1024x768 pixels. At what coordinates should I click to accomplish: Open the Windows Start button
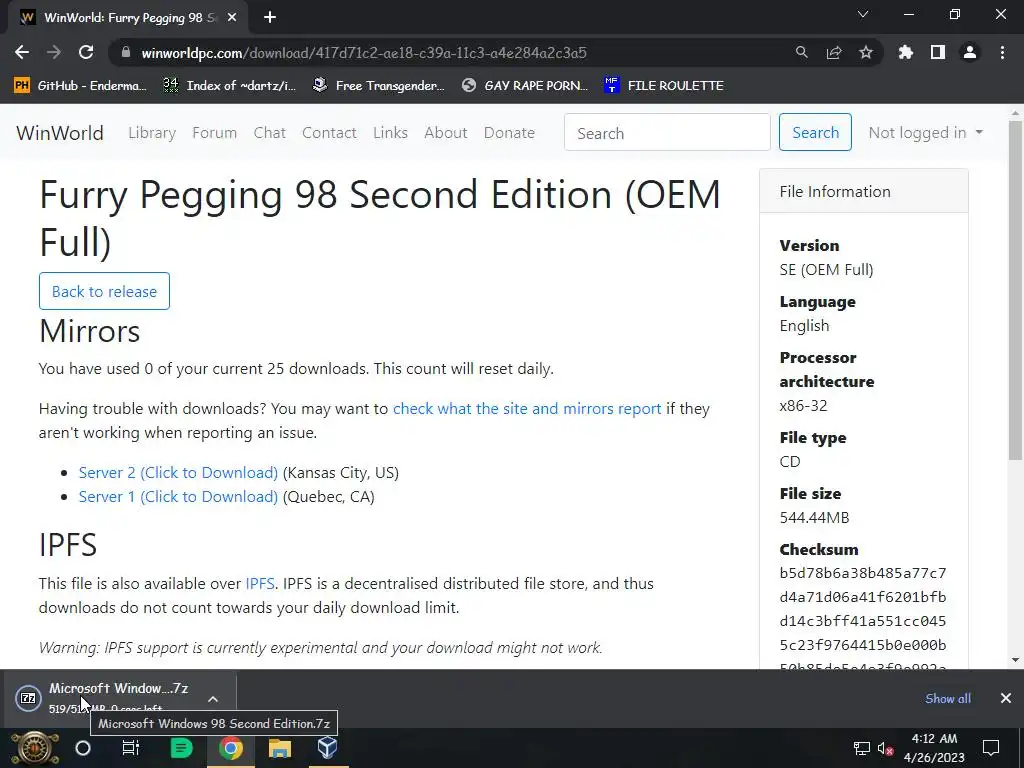tap(35, 748)
